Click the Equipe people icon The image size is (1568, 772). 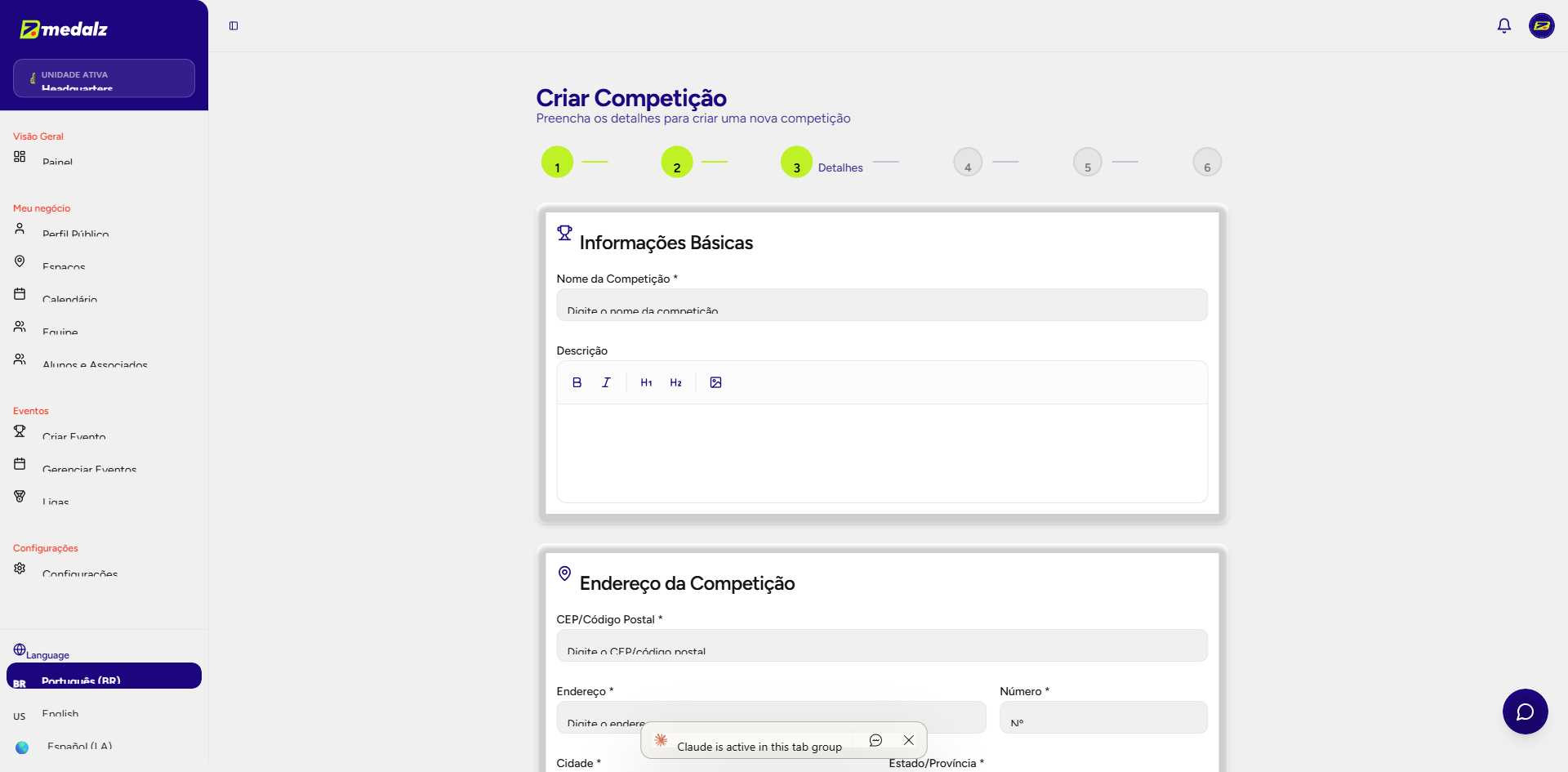(20, 326)
